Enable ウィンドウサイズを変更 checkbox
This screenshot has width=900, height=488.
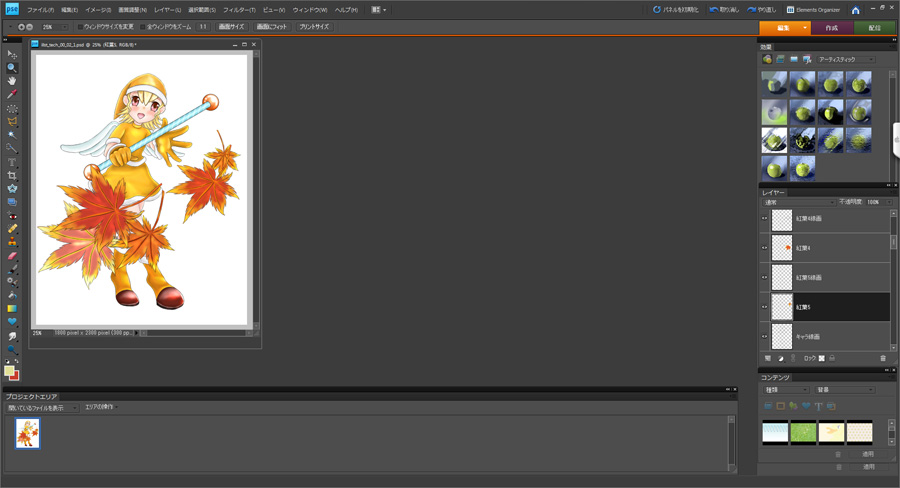pyautogui.click(x=81, y=27)
